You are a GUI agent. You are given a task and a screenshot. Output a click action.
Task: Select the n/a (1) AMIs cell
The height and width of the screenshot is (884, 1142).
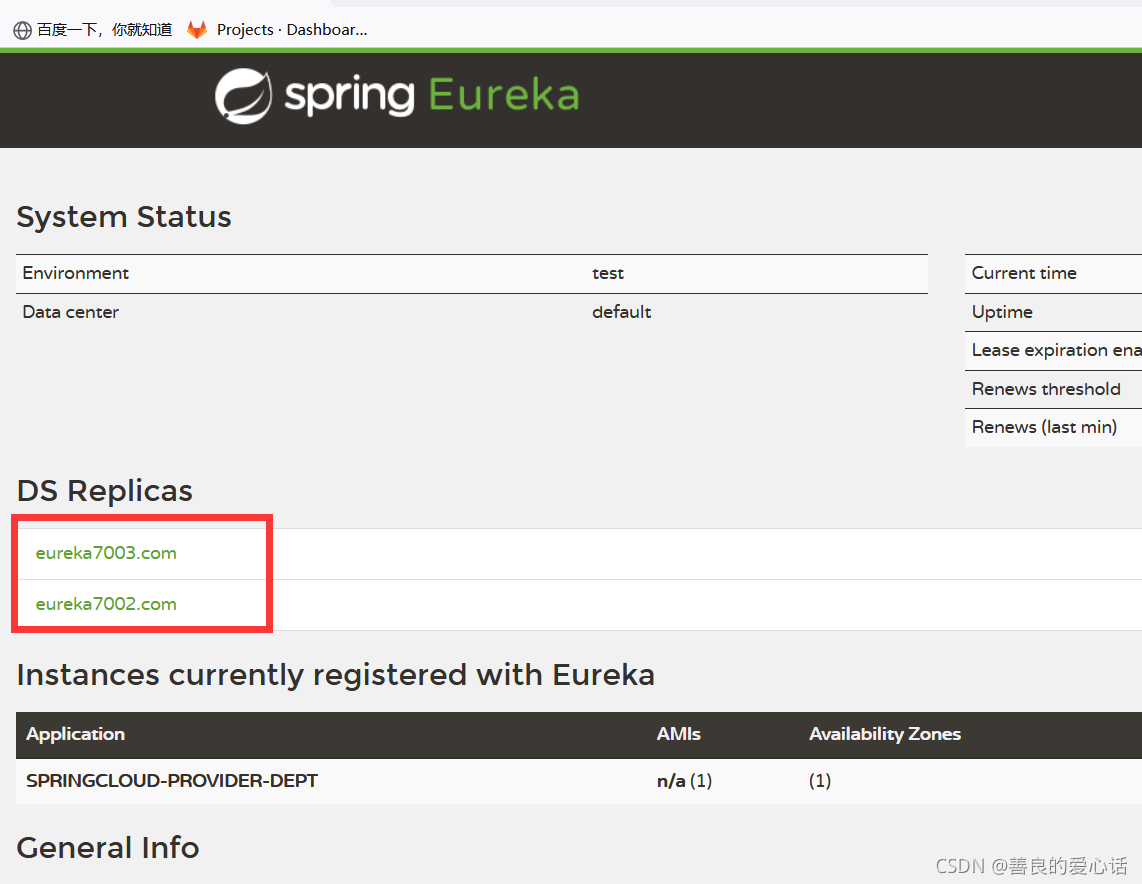[x=685, y=781]
